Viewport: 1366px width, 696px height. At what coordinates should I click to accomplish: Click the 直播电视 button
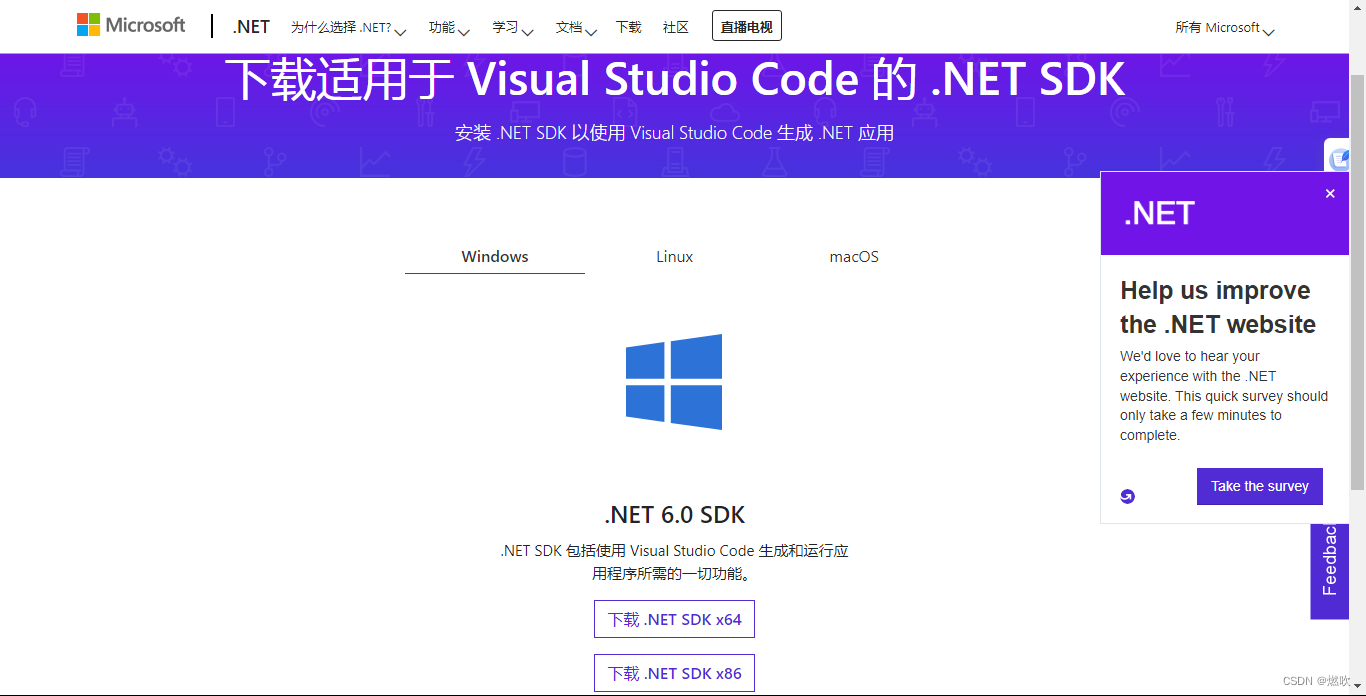[747, 26]
